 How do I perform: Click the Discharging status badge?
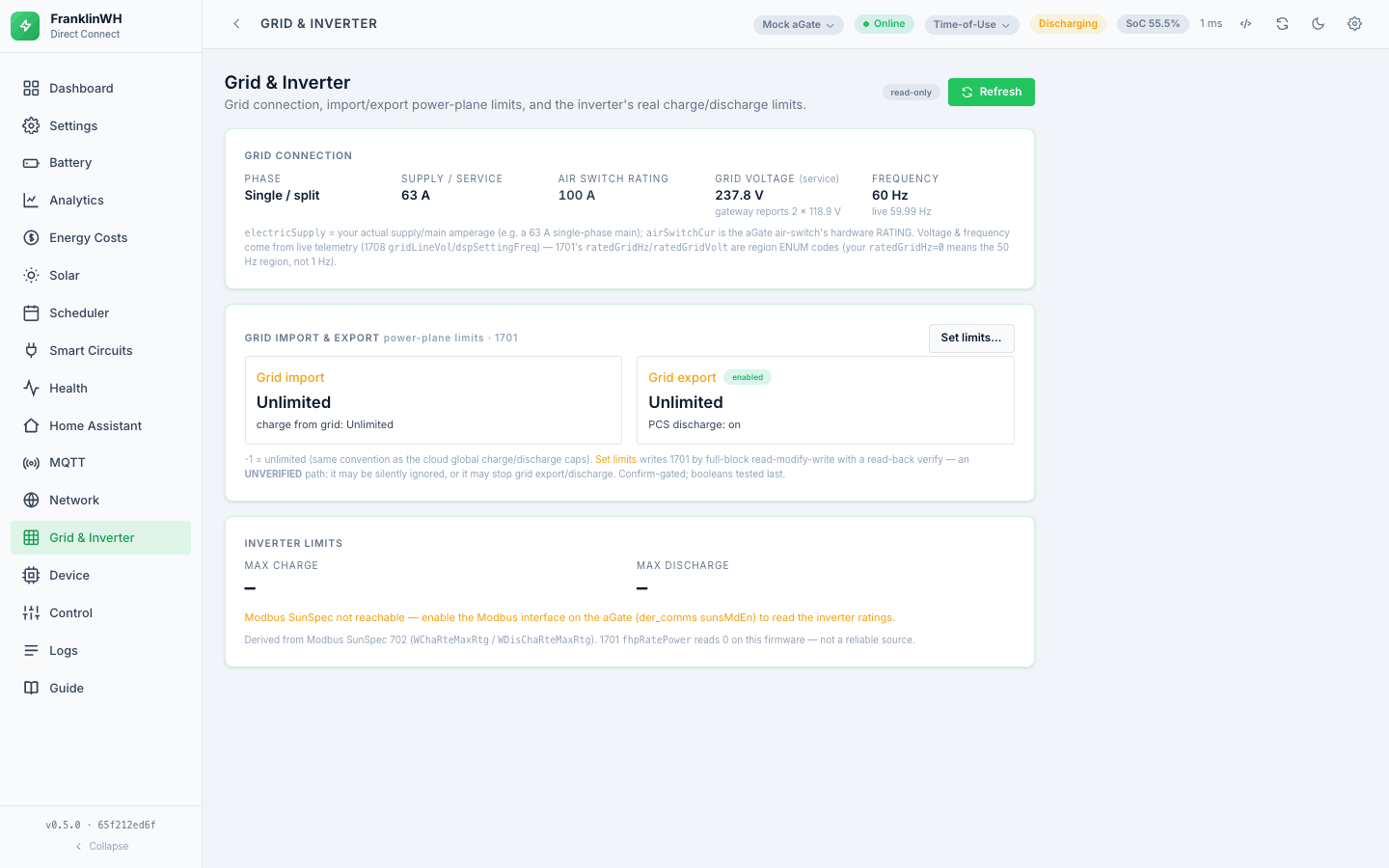pyautogui.click(x=1068, y=24)
